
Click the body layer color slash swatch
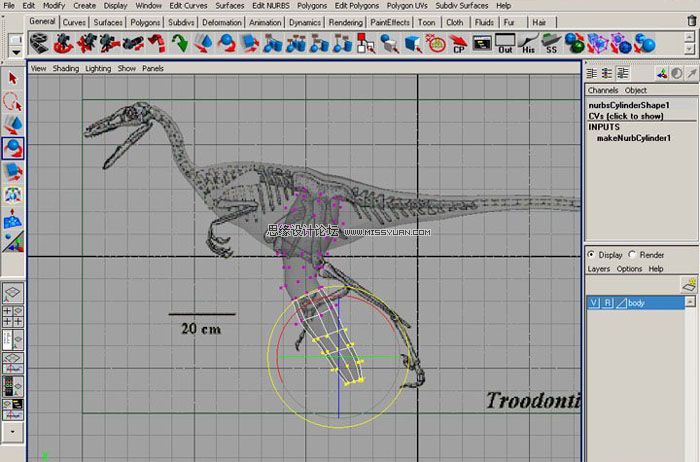[x=622, y=302]
